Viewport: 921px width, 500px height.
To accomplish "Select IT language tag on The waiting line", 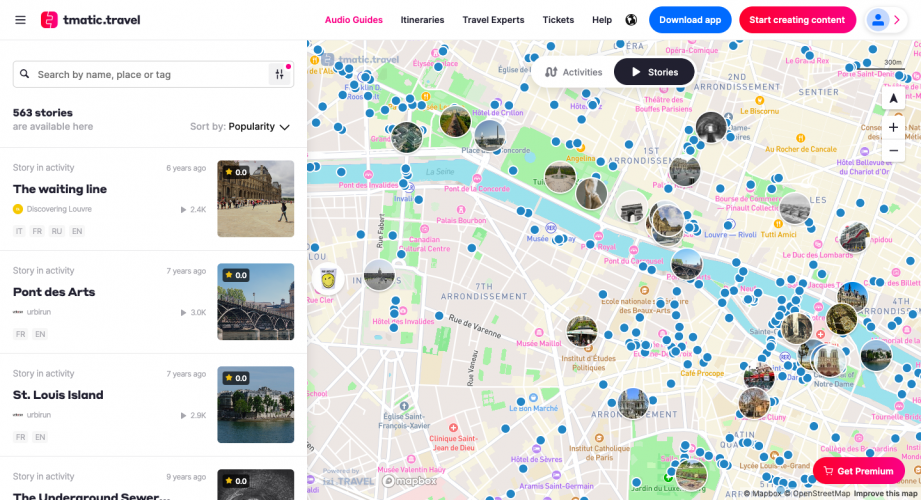I will [x=19, y=231].
